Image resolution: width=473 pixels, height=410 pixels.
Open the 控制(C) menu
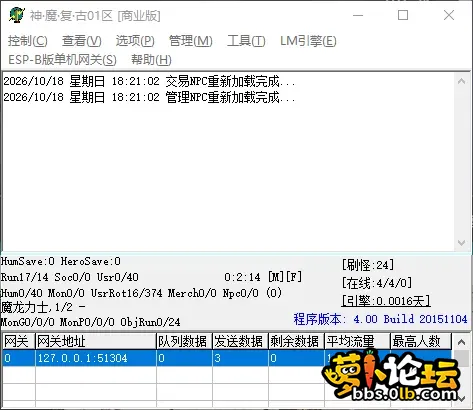(x=28, y=41)
